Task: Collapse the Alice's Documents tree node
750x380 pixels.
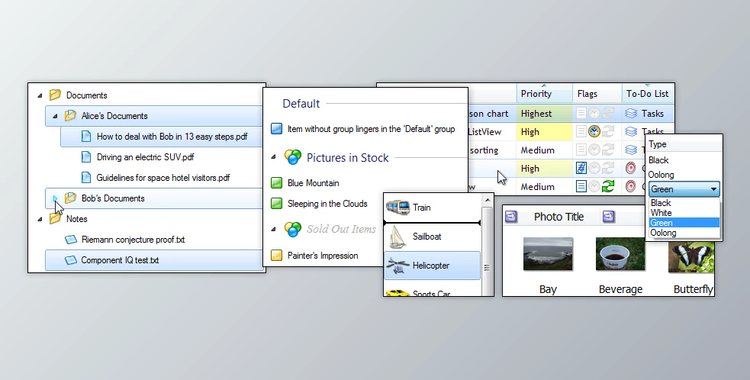Action: coord(55,116)
